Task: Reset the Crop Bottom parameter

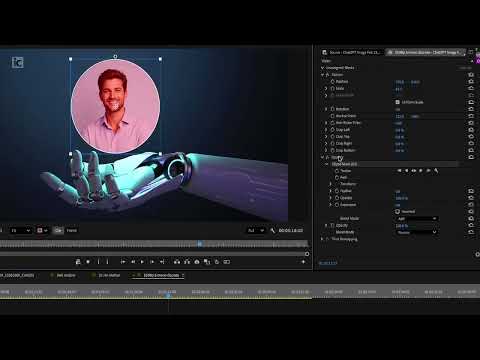Action: point(471,150)
